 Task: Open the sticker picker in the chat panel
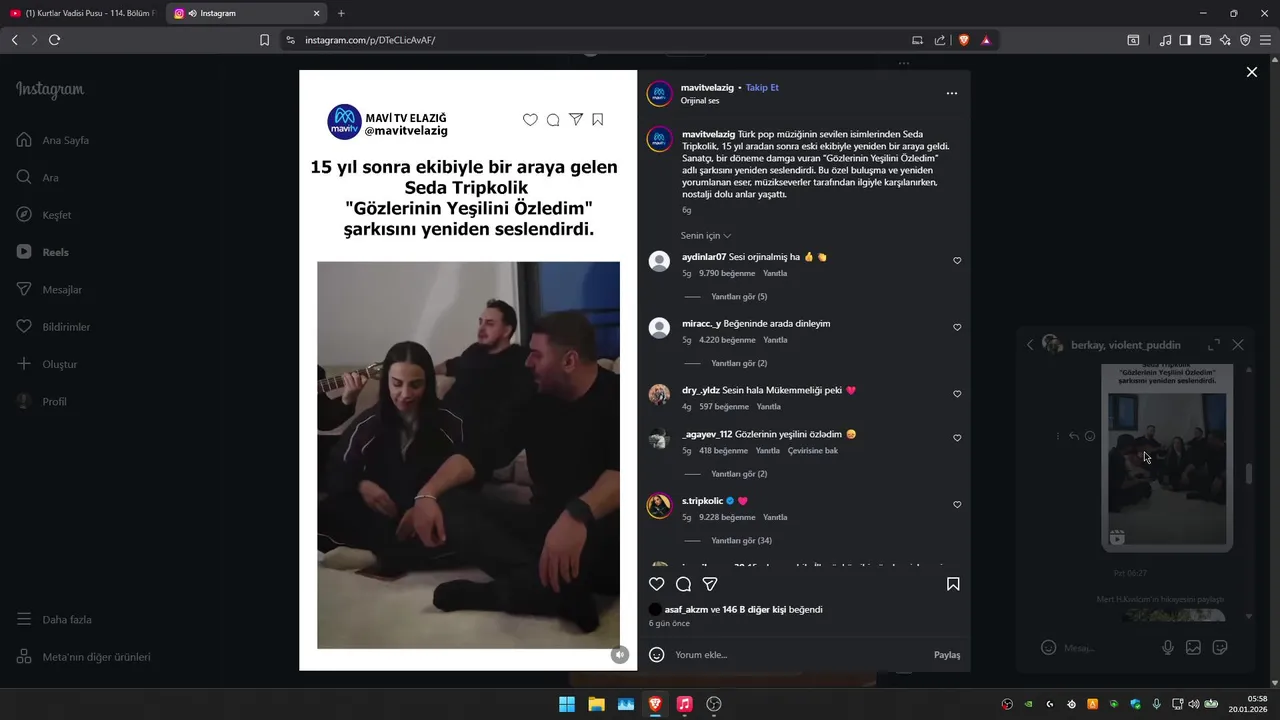(1220, 647)
